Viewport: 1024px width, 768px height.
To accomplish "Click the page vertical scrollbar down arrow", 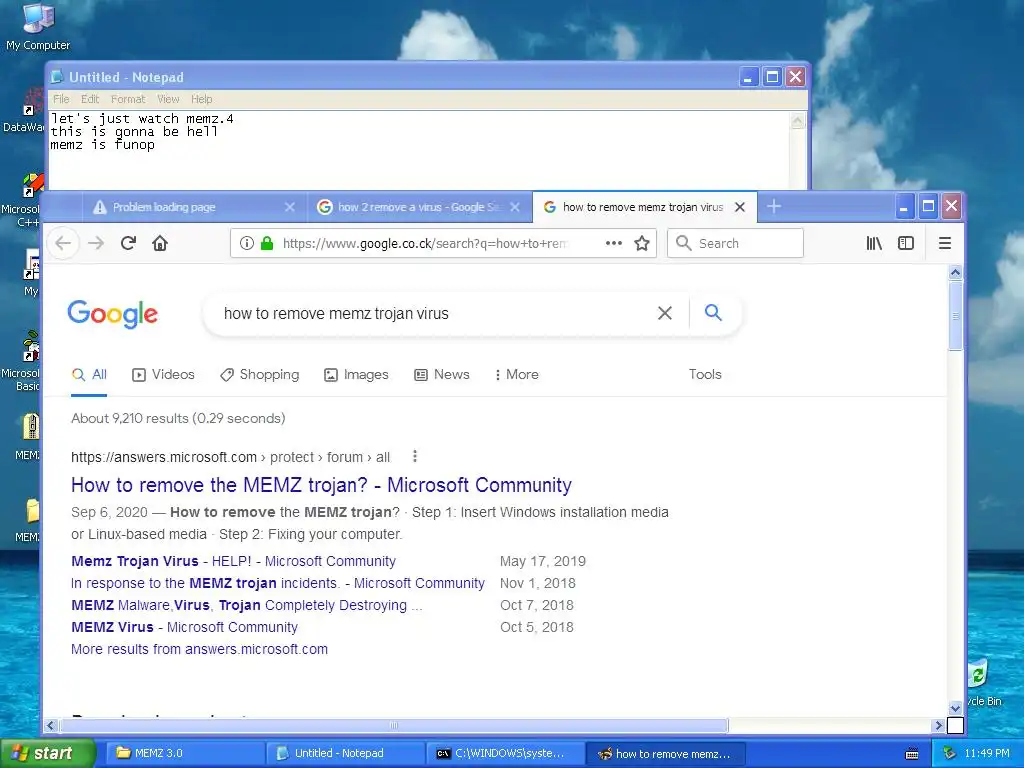I will pos(955,709).
